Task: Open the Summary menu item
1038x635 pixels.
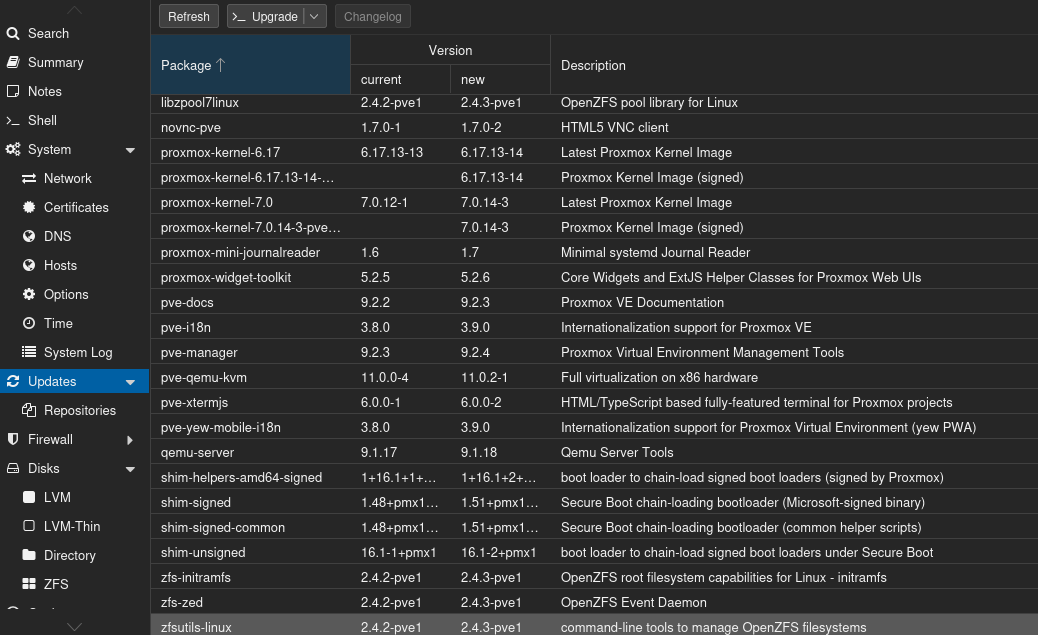Action: pyautogui.click(x=75, y=62)
